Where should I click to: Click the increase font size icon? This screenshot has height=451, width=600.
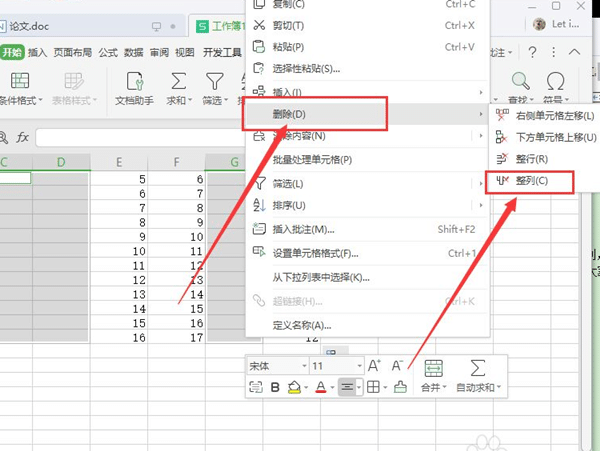[x=373, y=366]
